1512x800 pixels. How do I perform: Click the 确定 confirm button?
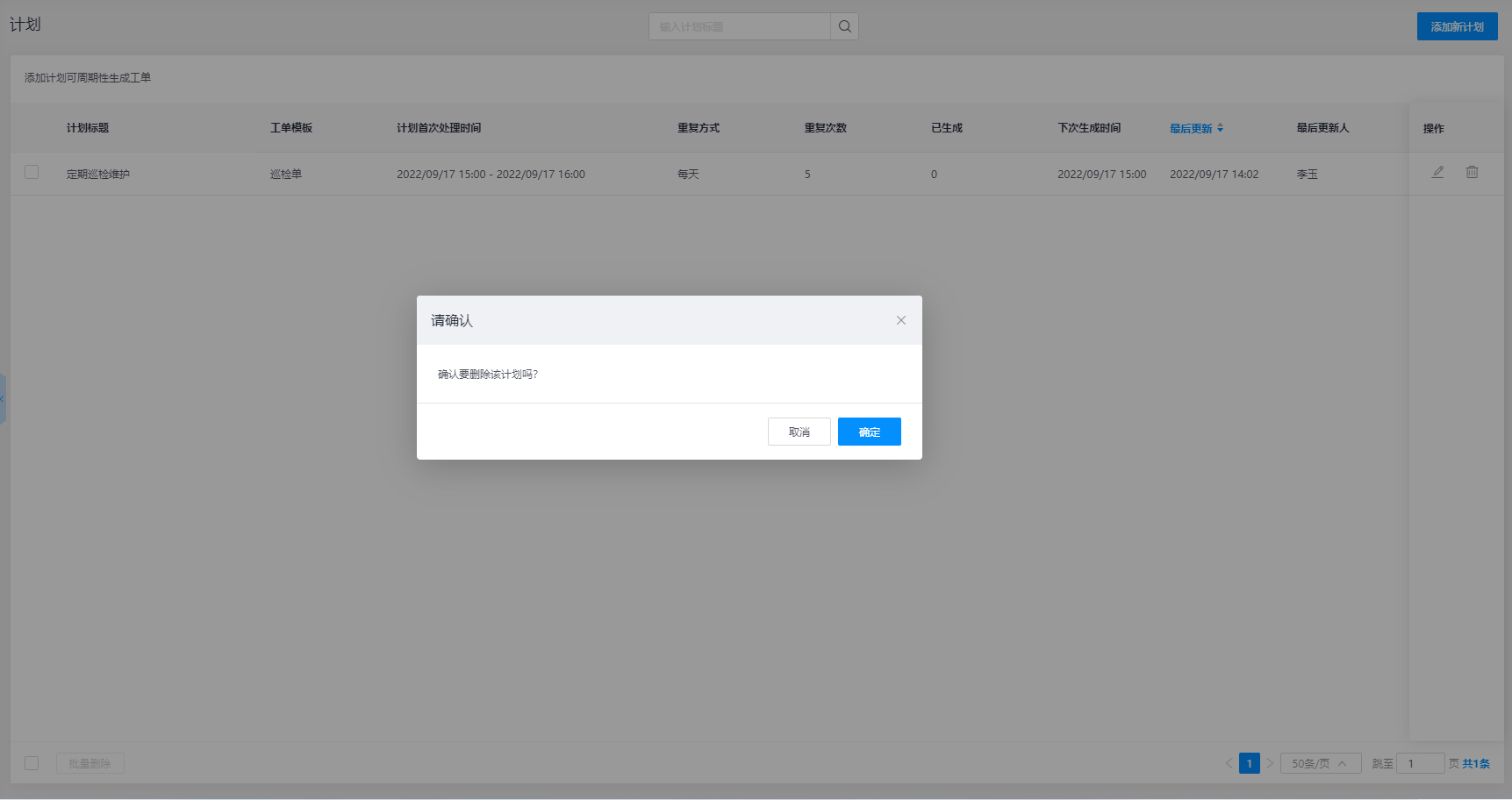point(869,432)
